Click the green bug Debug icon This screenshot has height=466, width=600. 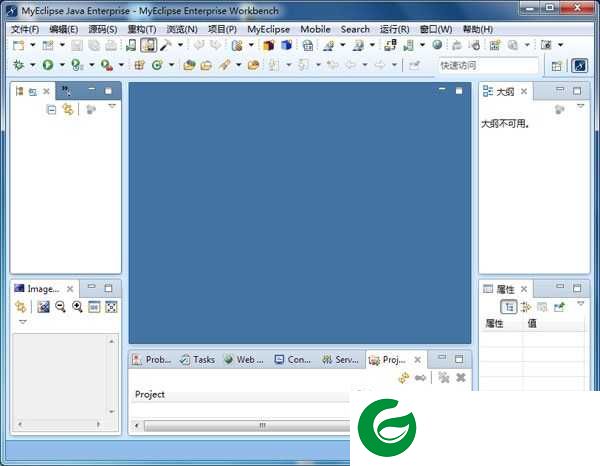pyautogui.click(x=18, y=65)
